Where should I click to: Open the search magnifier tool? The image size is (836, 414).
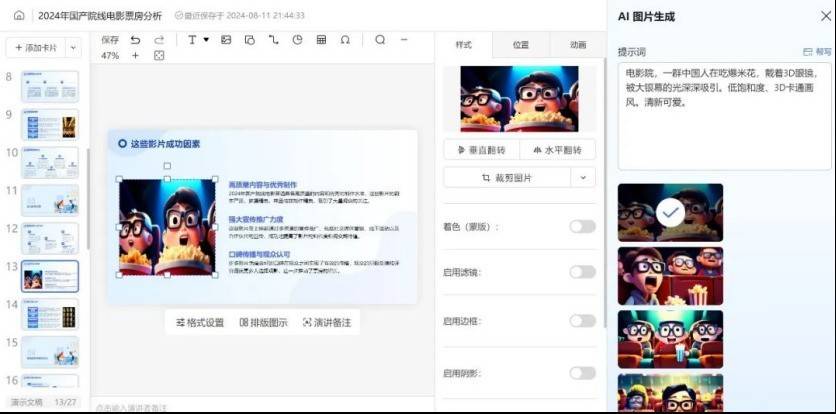[x=380, y=40]
